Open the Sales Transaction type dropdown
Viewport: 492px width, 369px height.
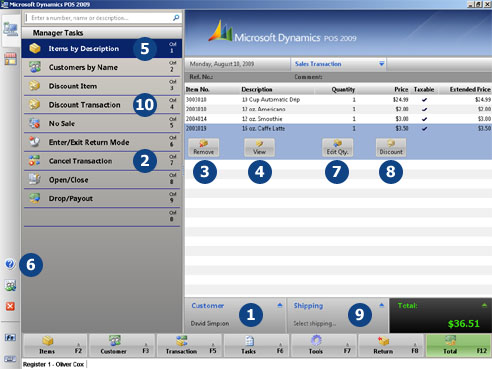[x=382, y=64]
